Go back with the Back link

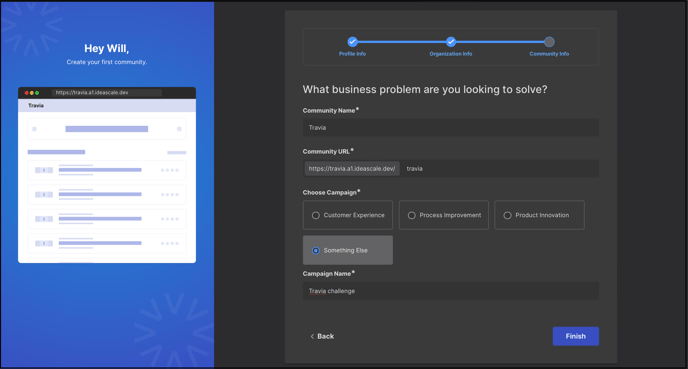click(x=322, y=336)
